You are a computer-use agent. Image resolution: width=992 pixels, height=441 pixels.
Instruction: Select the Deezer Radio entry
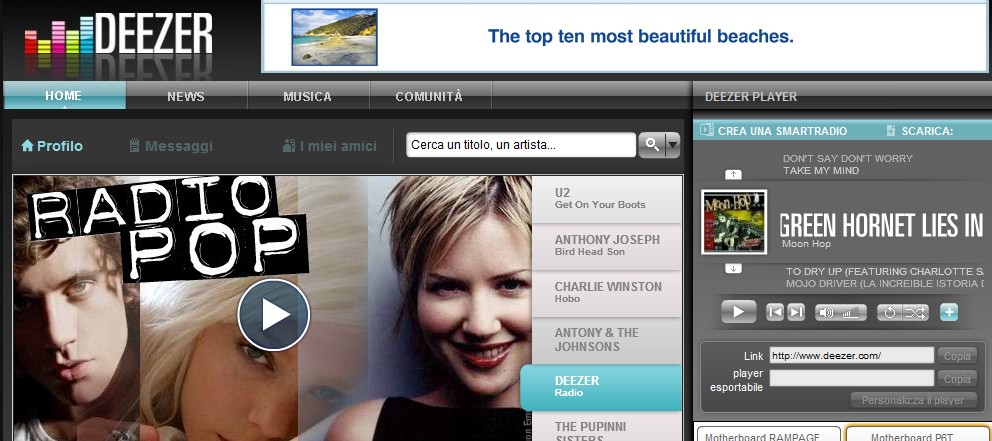coord(601,387)
